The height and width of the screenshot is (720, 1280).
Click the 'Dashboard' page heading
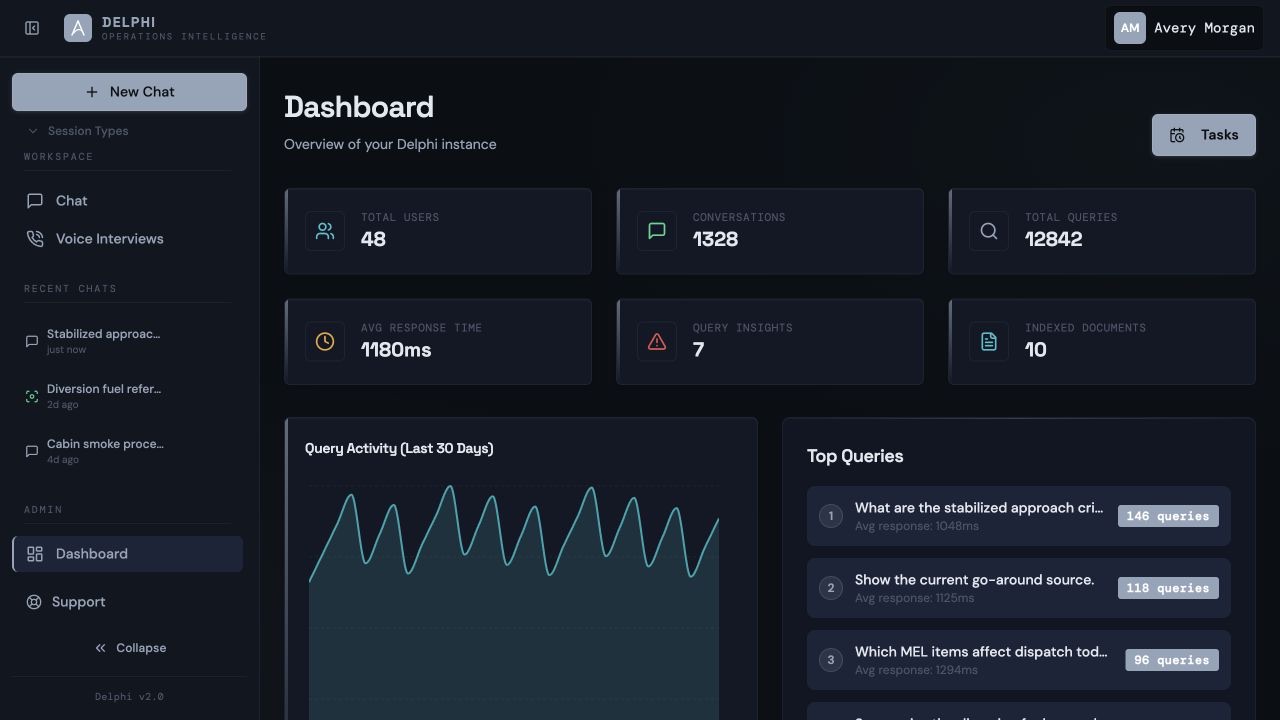point(359,107)
